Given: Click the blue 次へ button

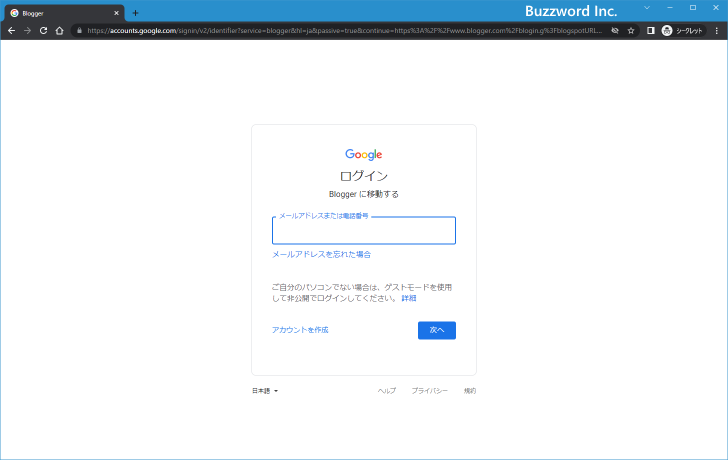Looking at the screenshot, I should (436, 330).
